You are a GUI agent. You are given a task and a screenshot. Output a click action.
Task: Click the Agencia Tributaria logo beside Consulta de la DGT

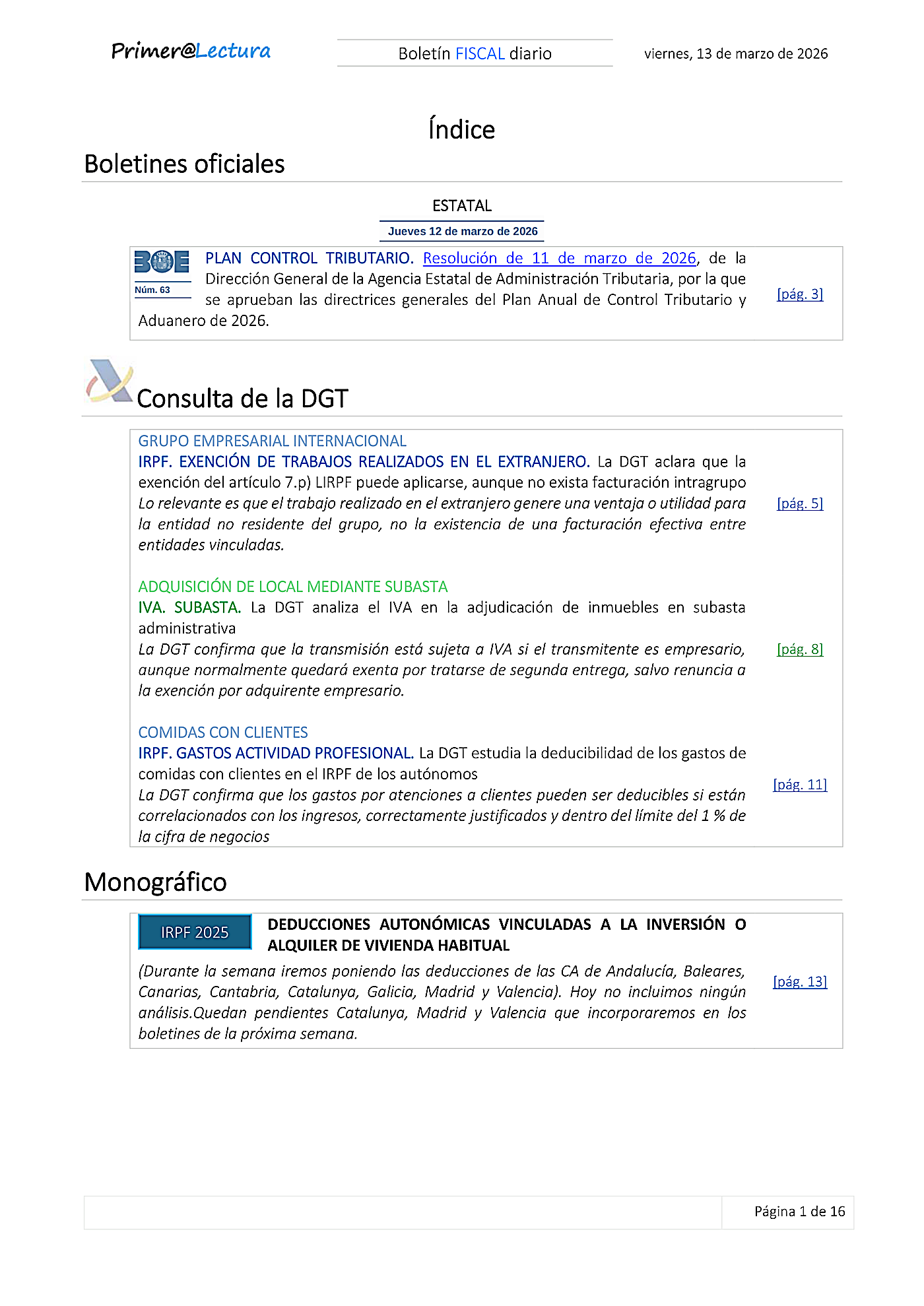tap(109, 381)
